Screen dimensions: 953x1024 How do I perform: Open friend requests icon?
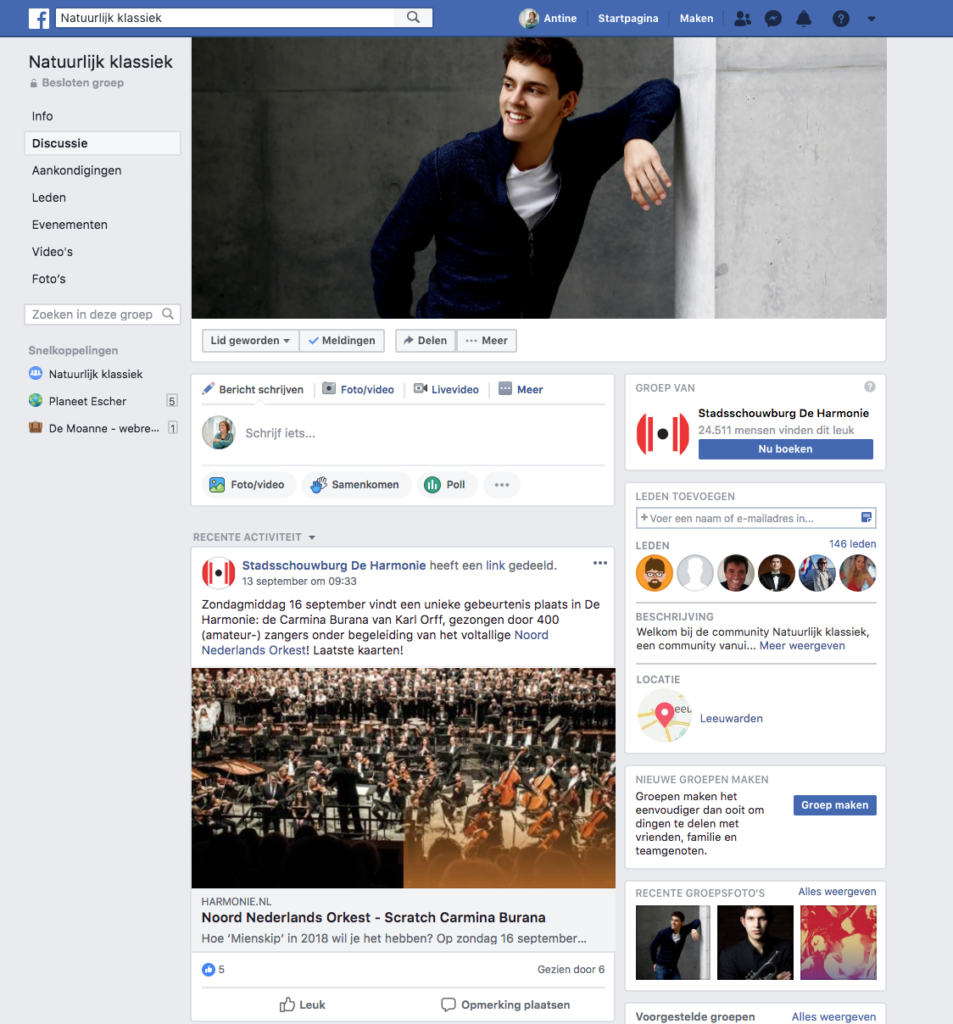coord(742,18)
